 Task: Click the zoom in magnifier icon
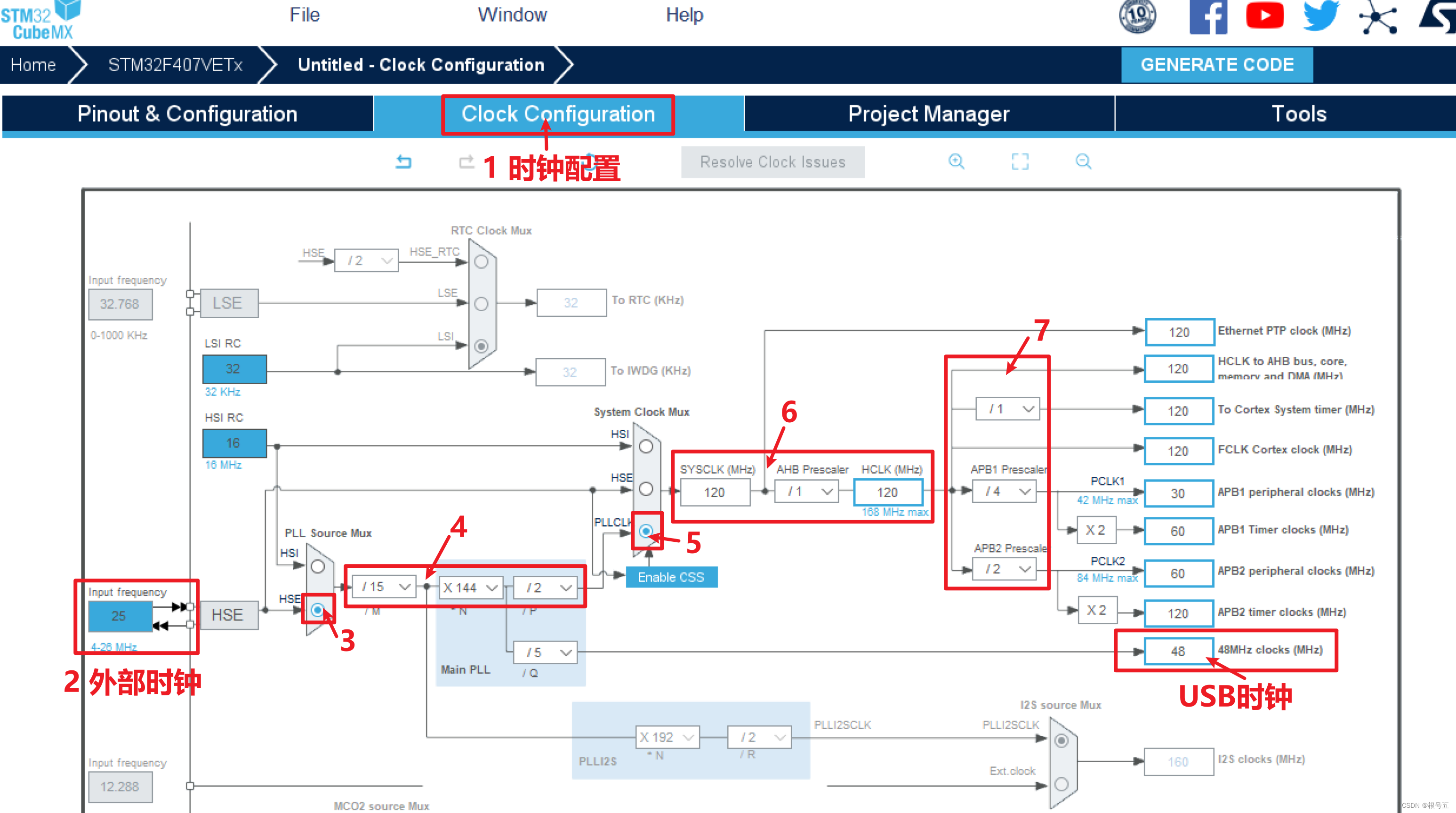(x=956, y=161)
